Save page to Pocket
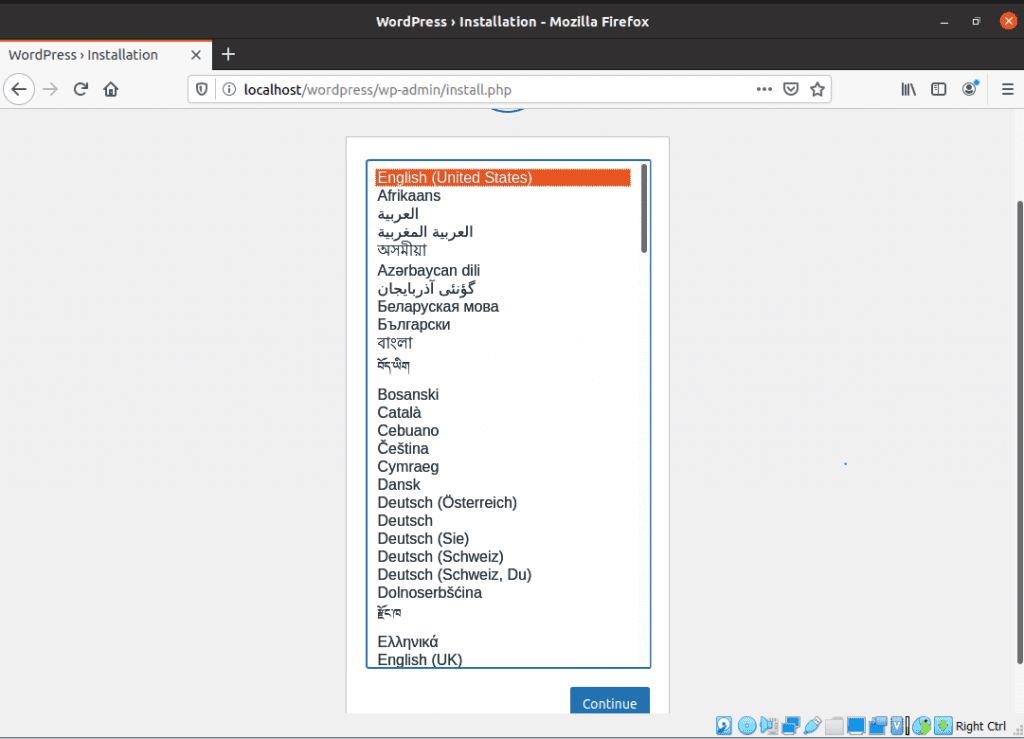1024x739 pixels. tap(790, 89)
